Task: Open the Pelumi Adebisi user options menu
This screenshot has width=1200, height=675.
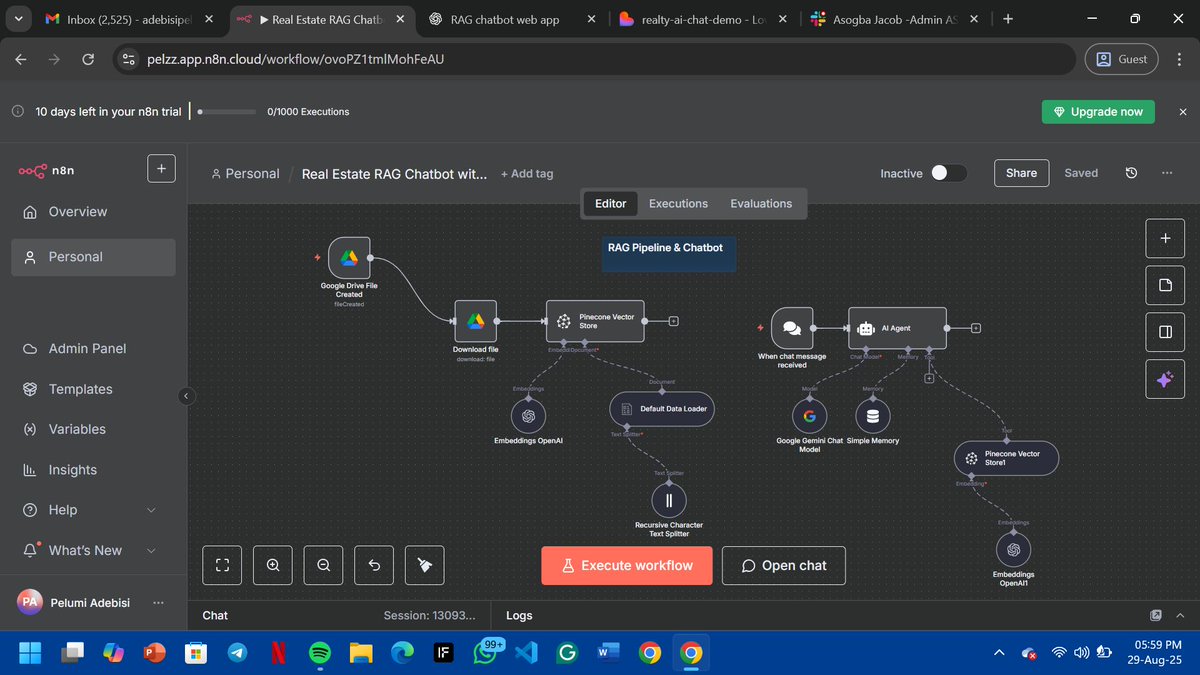Action: 158,603
